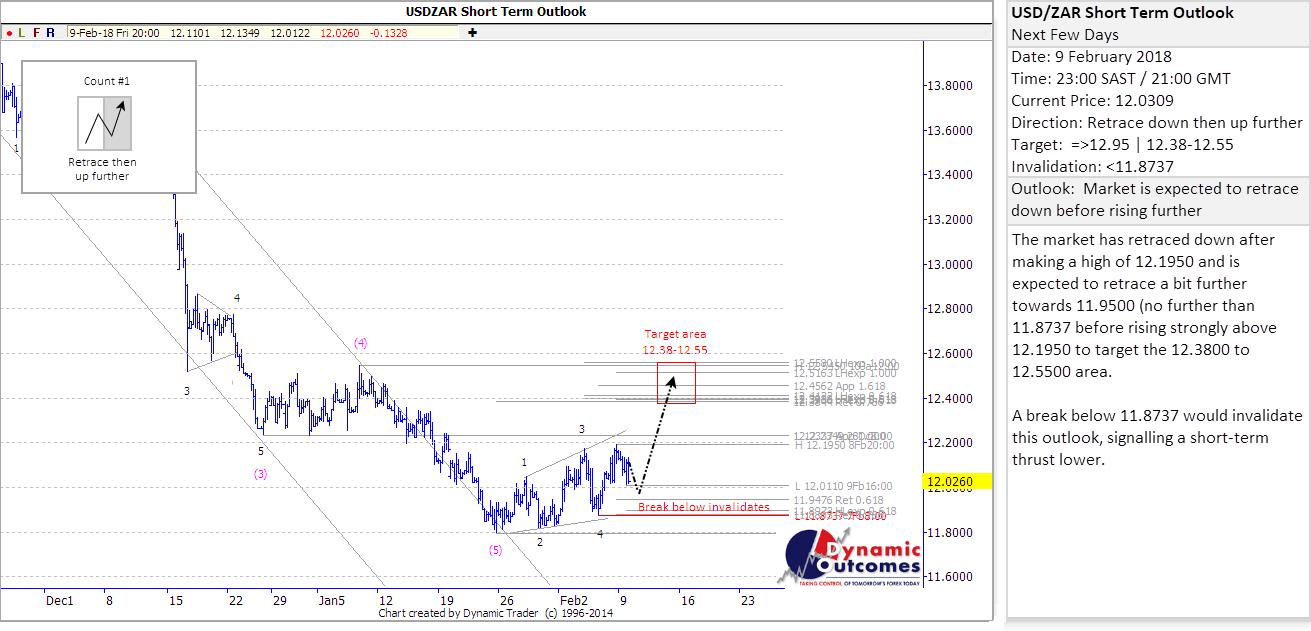Click the red Target area 12.38-12.55 label
This screenshot has height=631, width=1311.
coord(676,342)
